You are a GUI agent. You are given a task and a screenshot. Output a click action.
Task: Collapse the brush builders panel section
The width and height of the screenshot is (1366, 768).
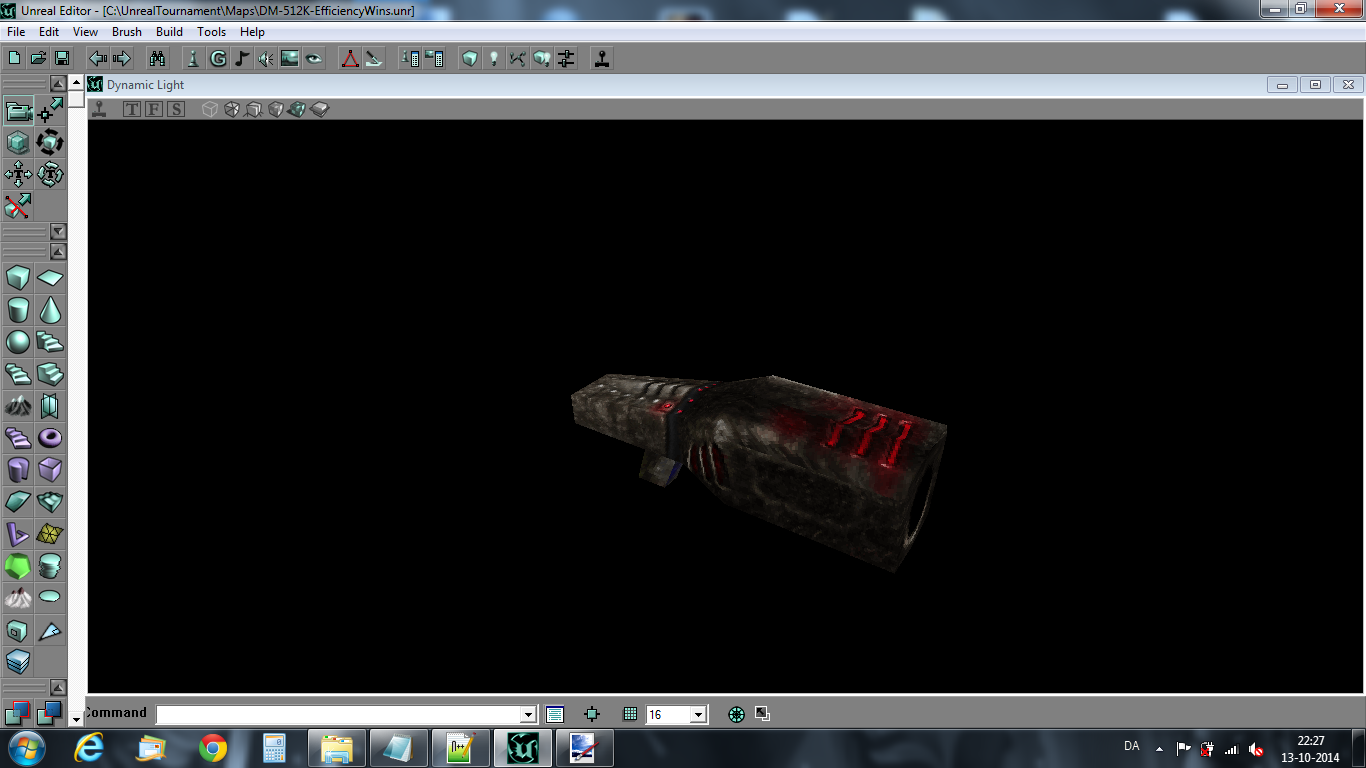tap(58, 252)
